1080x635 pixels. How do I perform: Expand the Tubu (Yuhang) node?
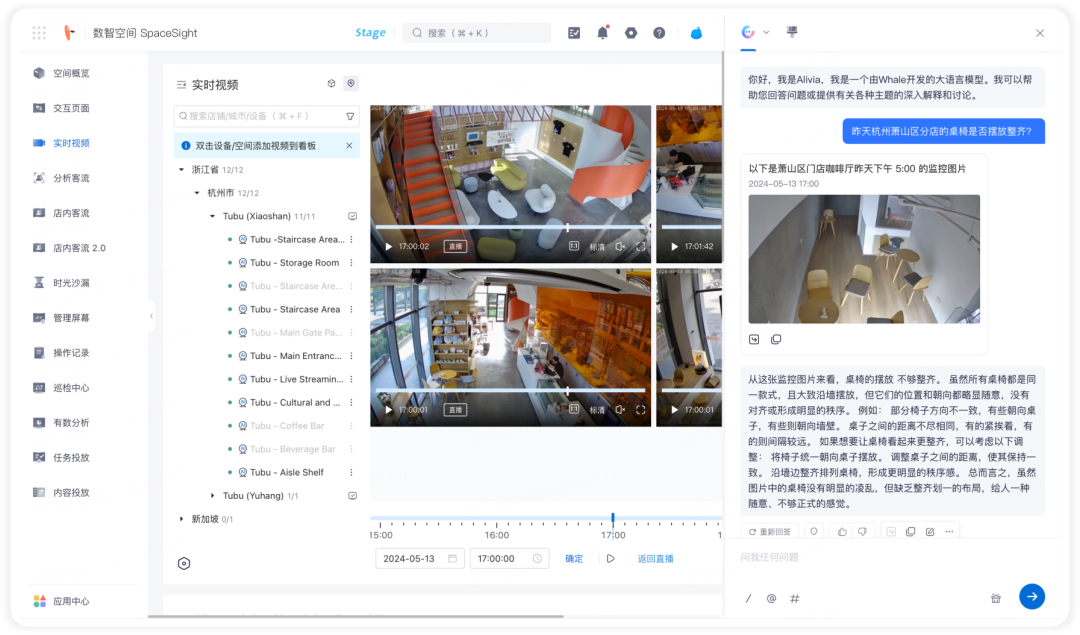(212, 496)
